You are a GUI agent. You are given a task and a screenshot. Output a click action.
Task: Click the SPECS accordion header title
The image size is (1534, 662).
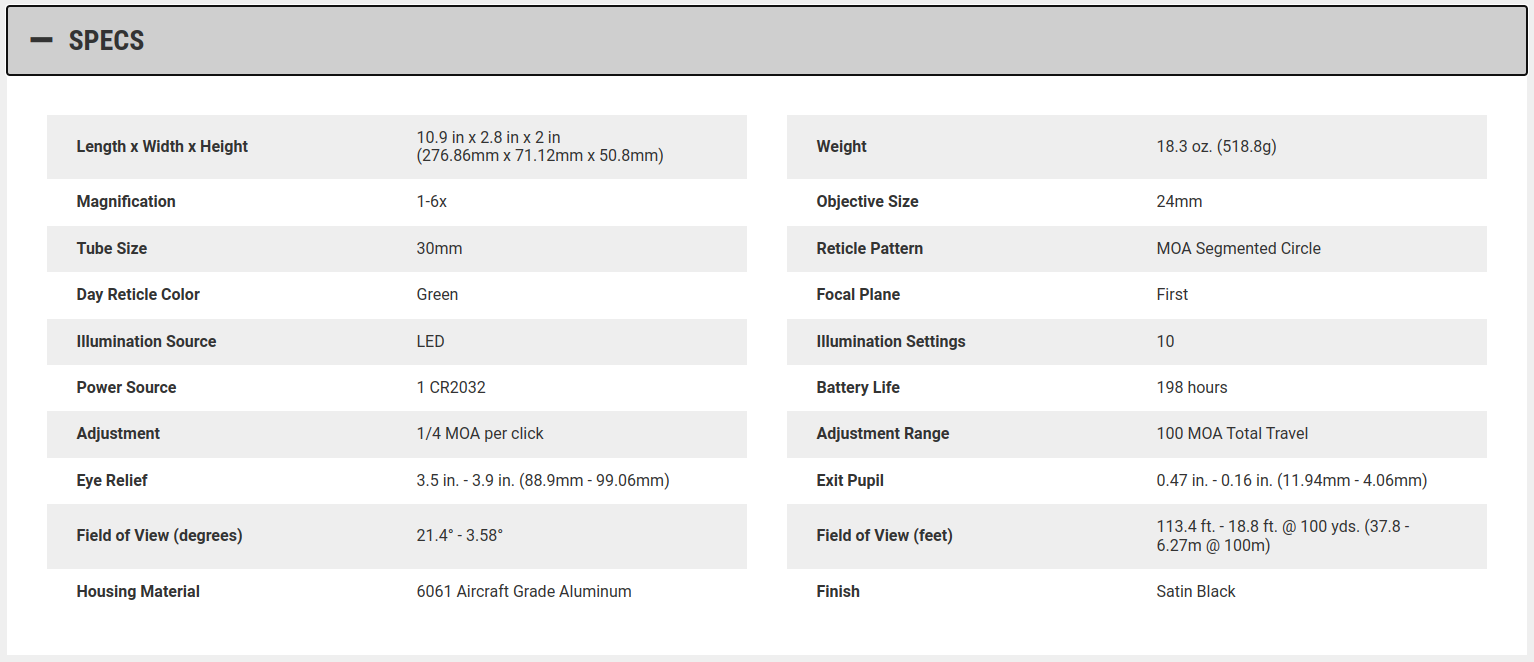pyautogui.click(x=106, y=41)
